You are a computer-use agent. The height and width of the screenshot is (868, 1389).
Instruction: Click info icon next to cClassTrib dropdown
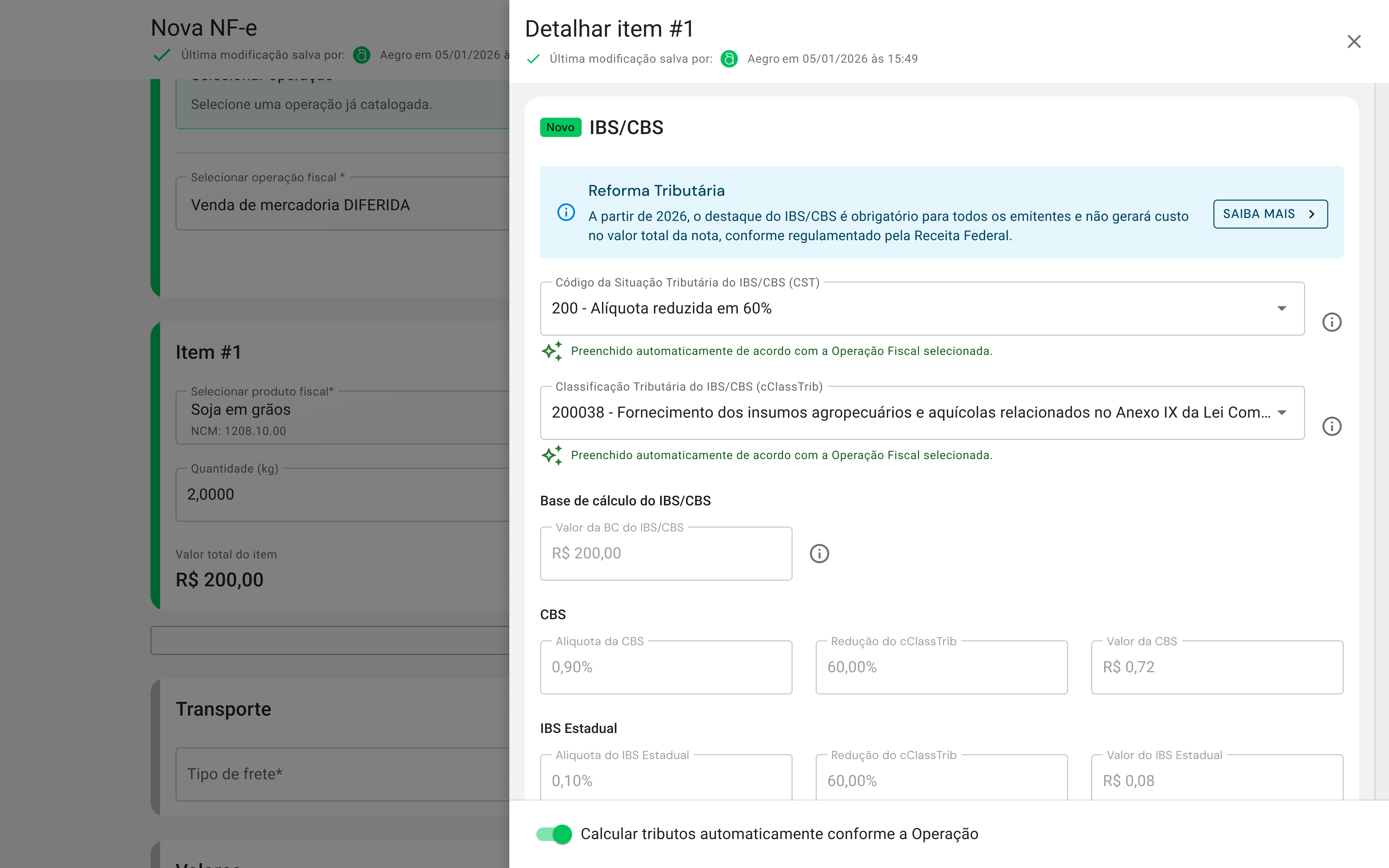pyautogui.click(x=1331, y=426)
